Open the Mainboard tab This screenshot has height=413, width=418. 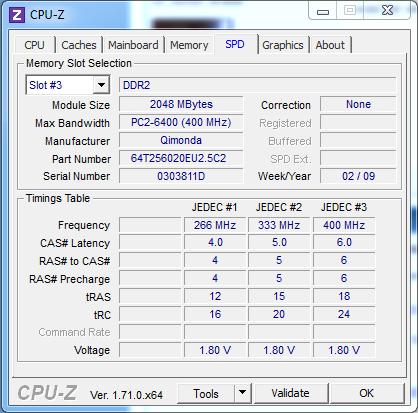coord(133,45)
